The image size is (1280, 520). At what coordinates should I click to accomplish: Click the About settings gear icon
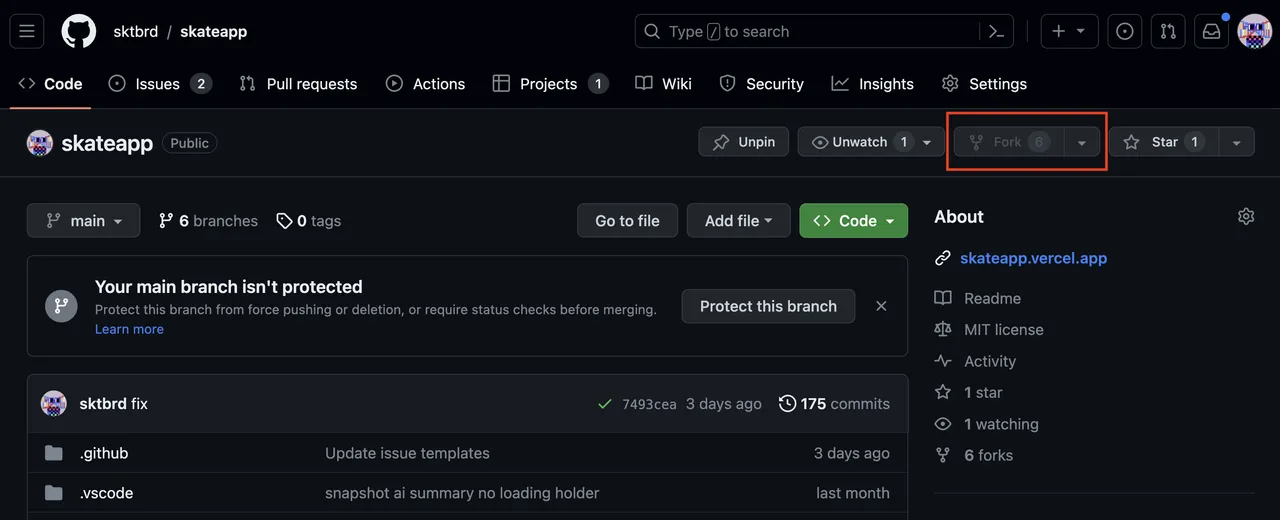[1246, 216]
